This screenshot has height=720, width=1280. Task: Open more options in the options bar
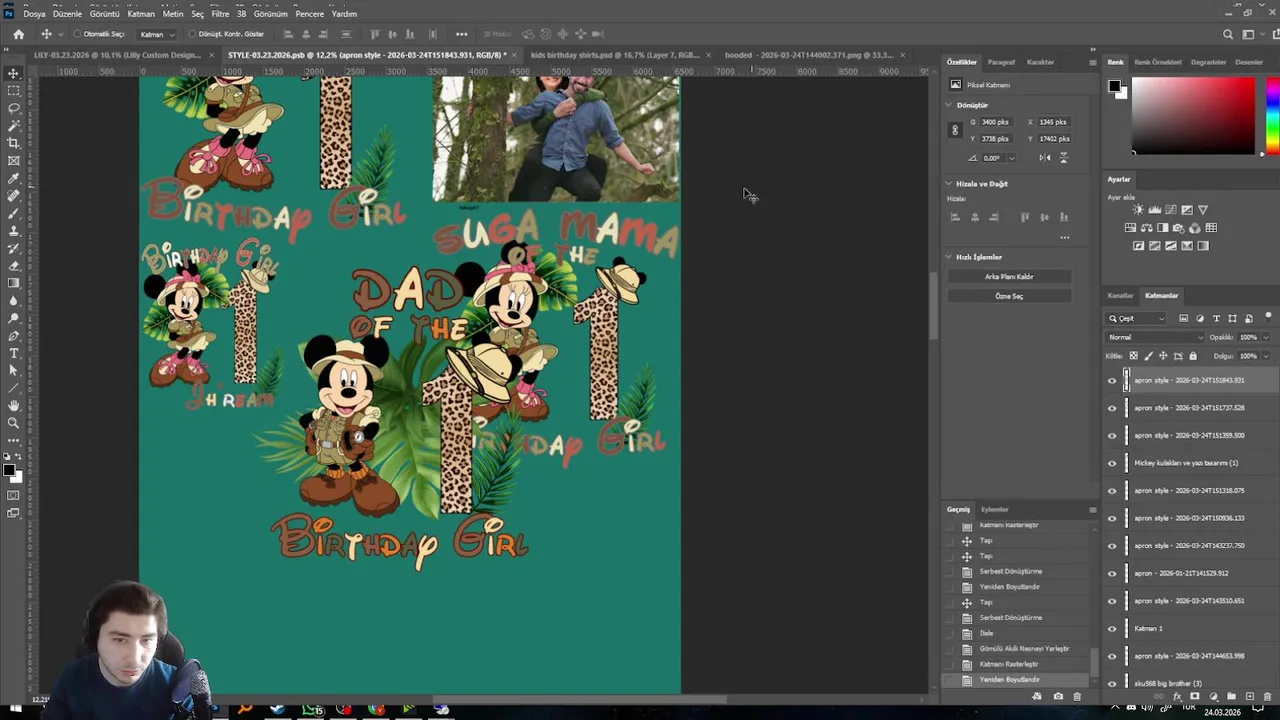click(x=461, y=34)
